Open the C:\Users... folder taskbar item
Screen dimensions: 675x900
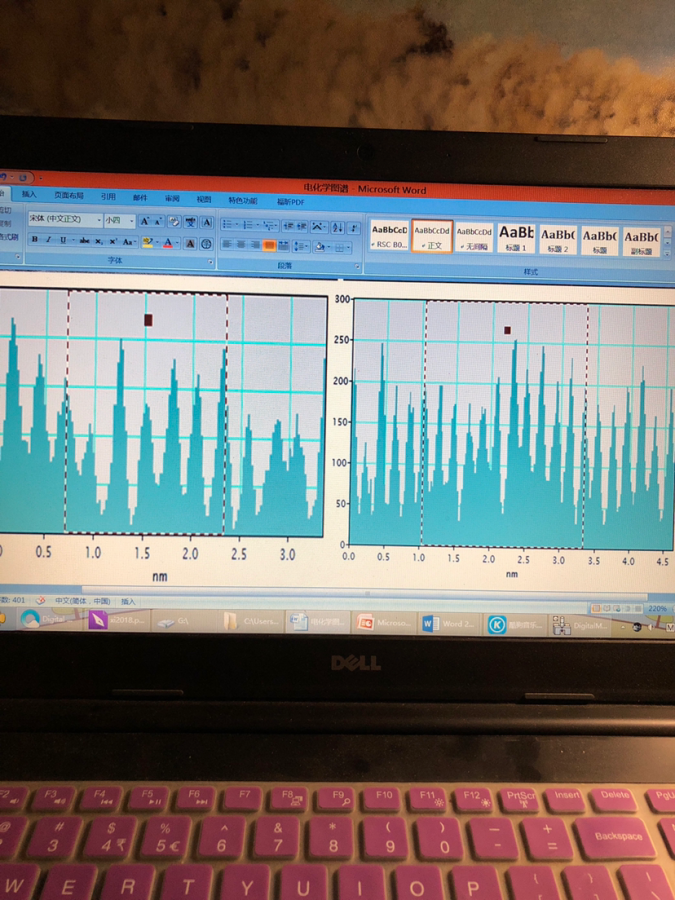pyautogui.click(x=253, y=621)
